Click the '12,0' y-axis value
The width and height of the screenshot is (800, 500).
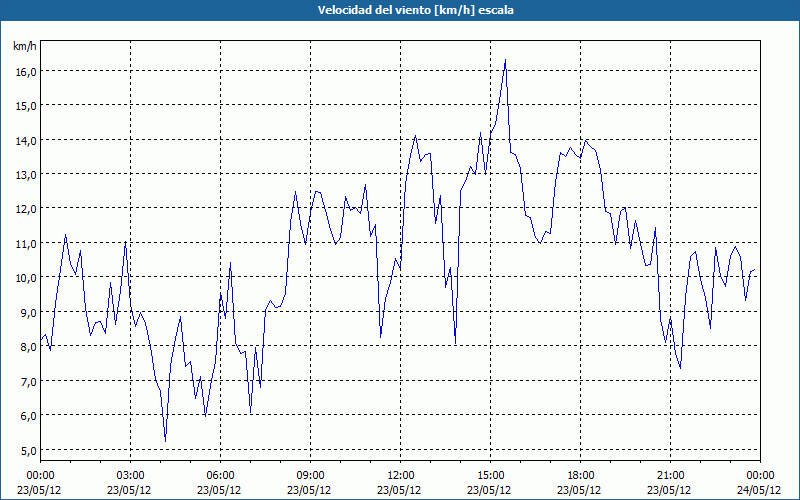point(26,209)
